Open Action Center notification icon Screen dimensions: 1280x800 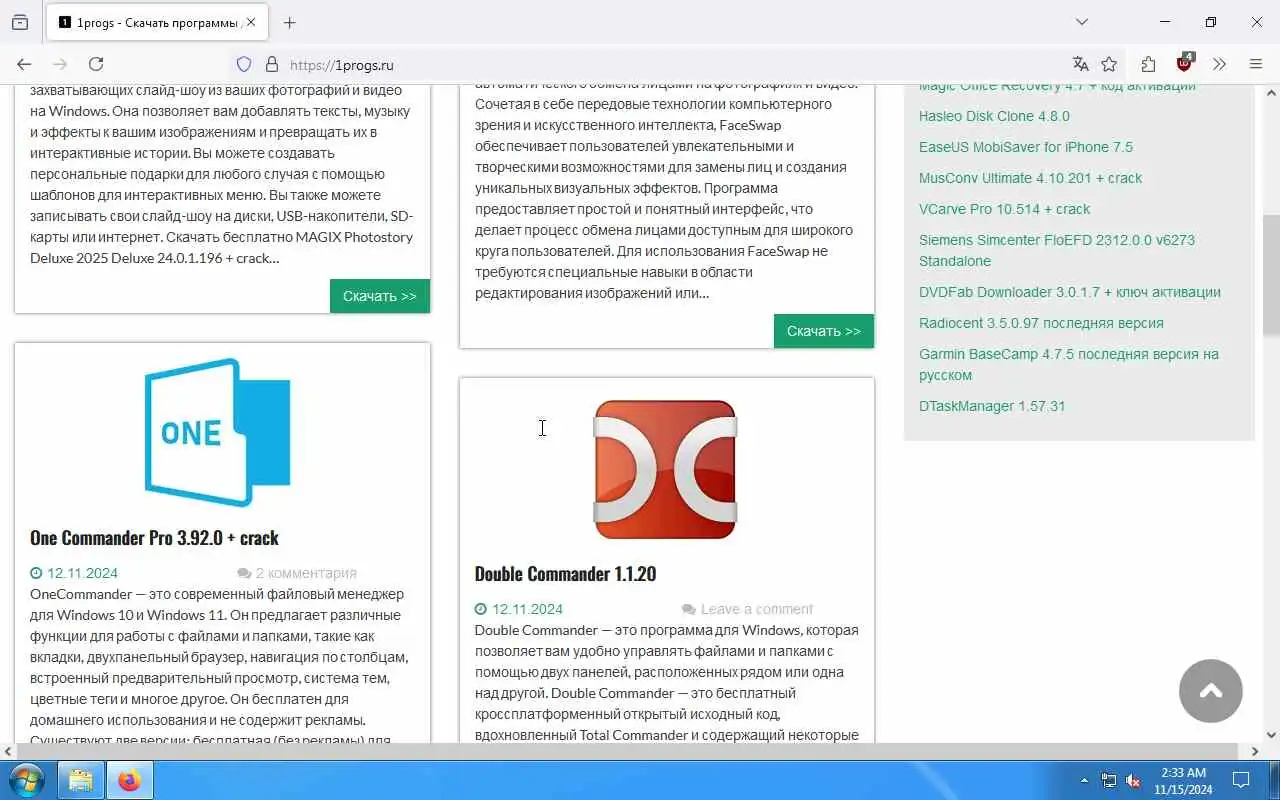click(1241, 780)
